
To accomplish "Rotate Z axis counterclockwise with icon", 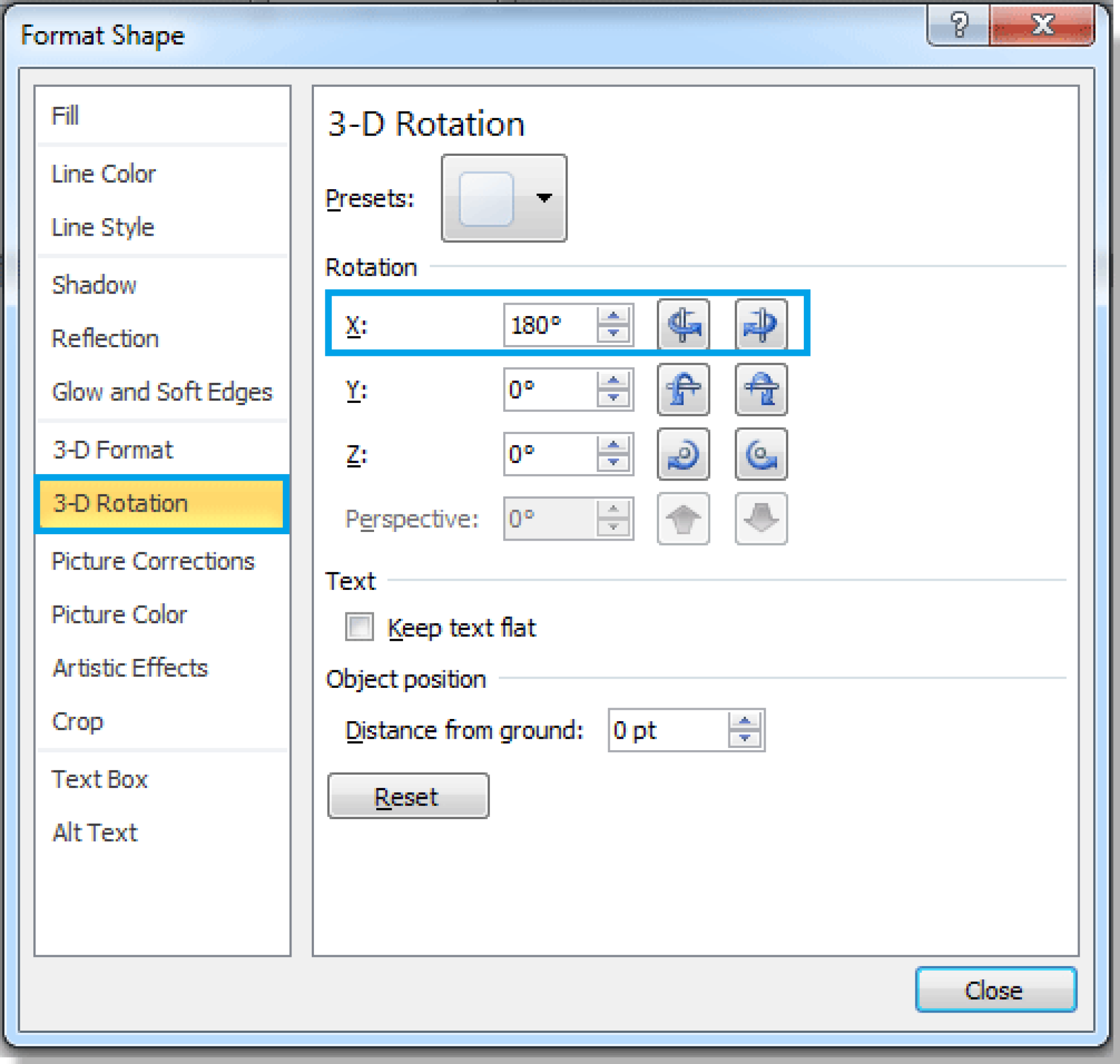I will click(683, 455).
